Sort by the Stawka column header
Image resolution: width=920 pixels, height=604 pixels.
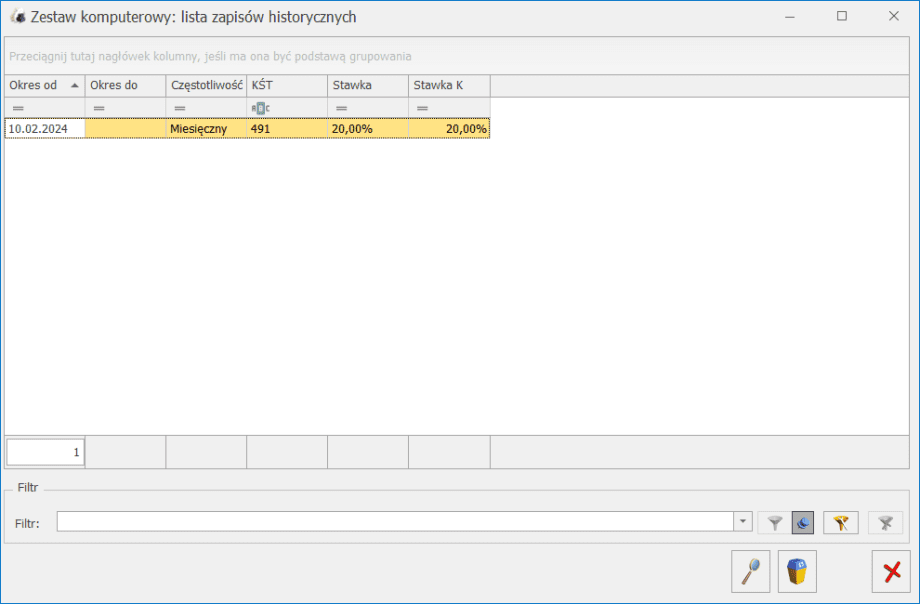368,86
